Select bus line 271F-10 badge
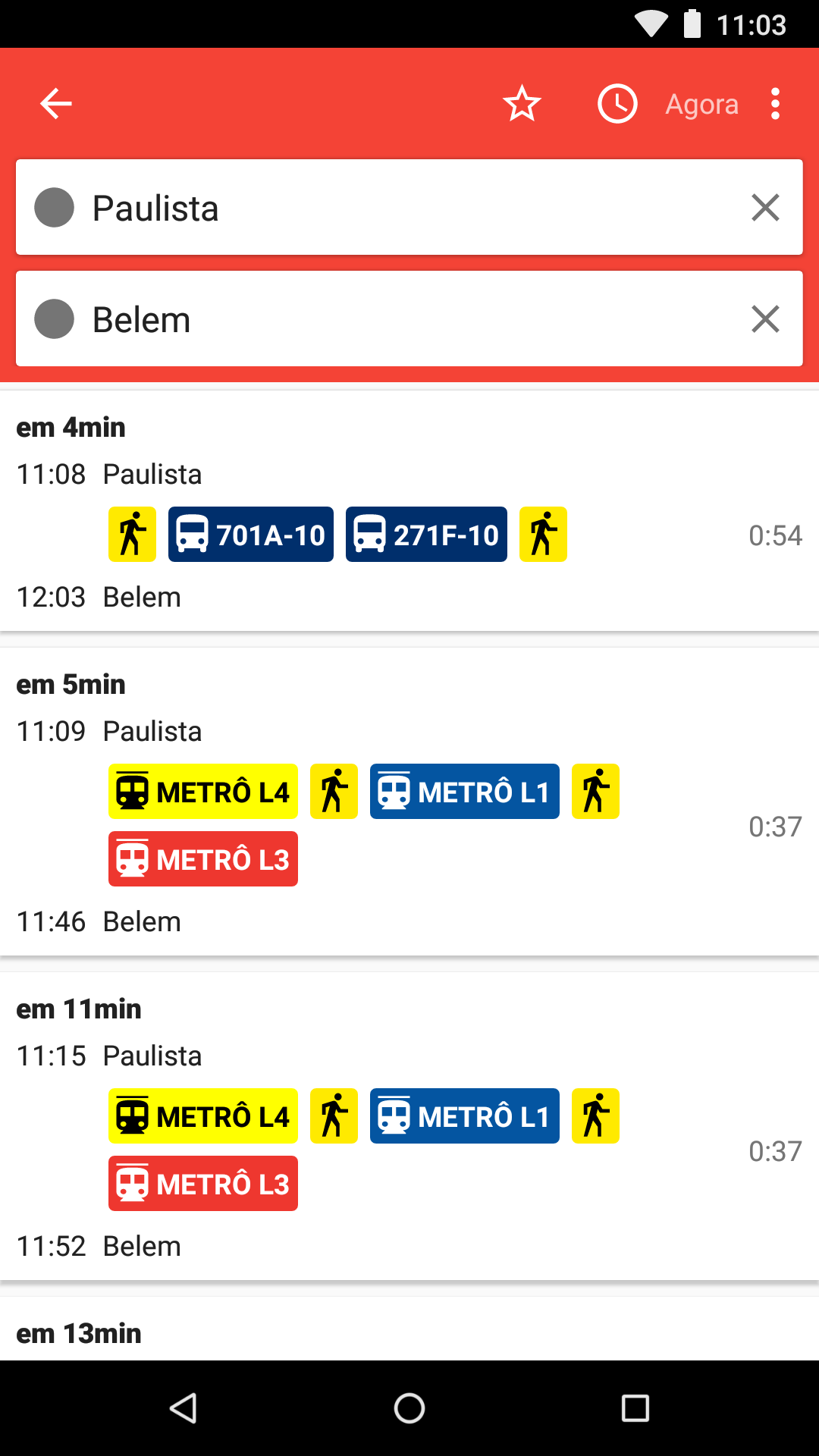The width and height of the screenshot is (819, 1456). (x=426, y=535)
